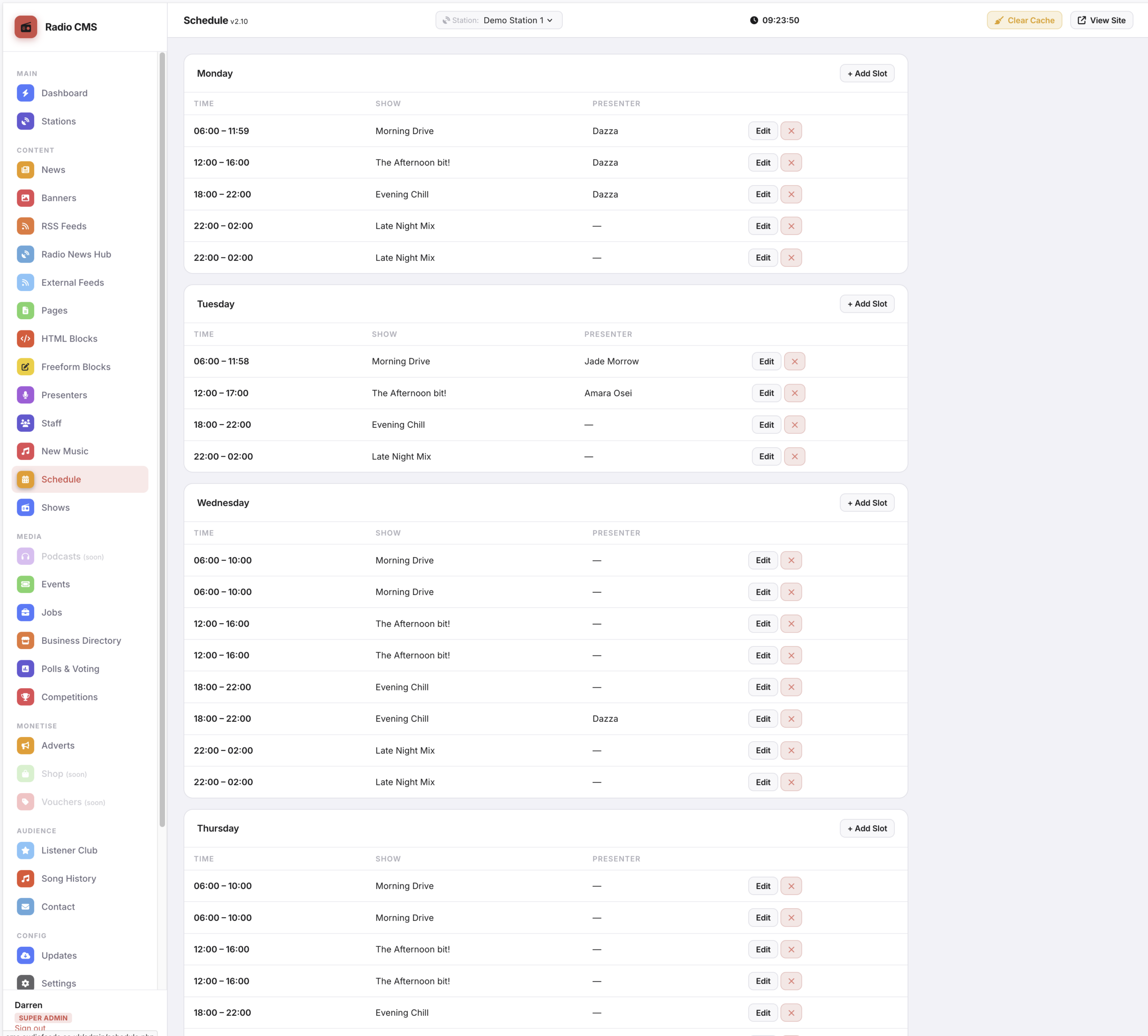Click the Radio News Hub icon
This screenshot has height=1036, width=1148.
pos(26,254)
